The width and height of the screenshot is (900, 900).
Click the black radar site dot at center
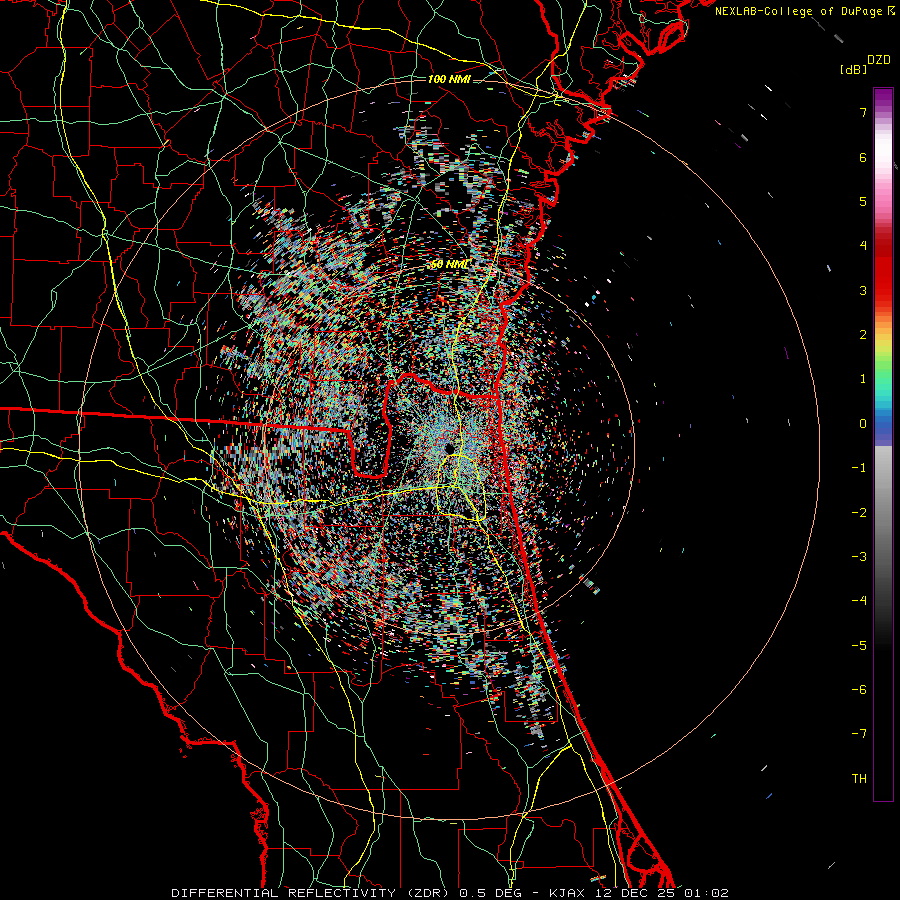click(449, 448)
